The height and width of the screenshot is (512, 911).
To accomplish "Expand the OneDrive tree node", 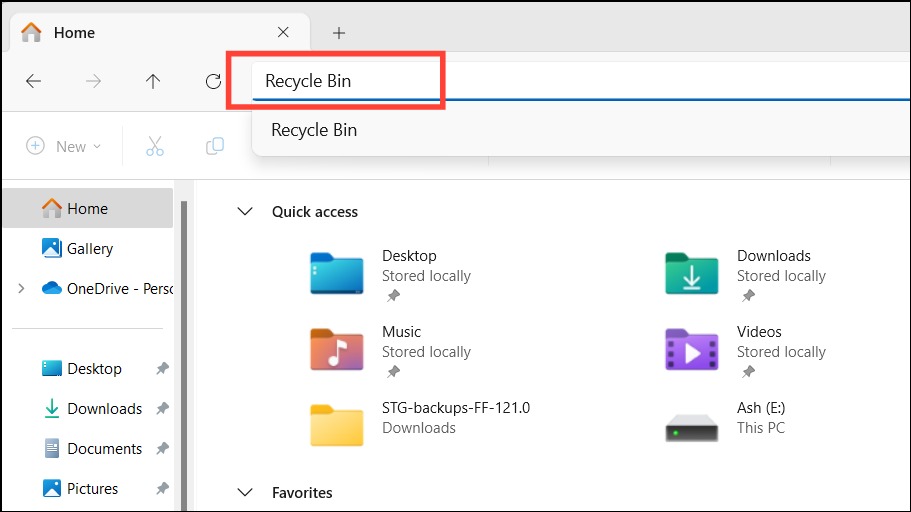I will coord(21,288).
